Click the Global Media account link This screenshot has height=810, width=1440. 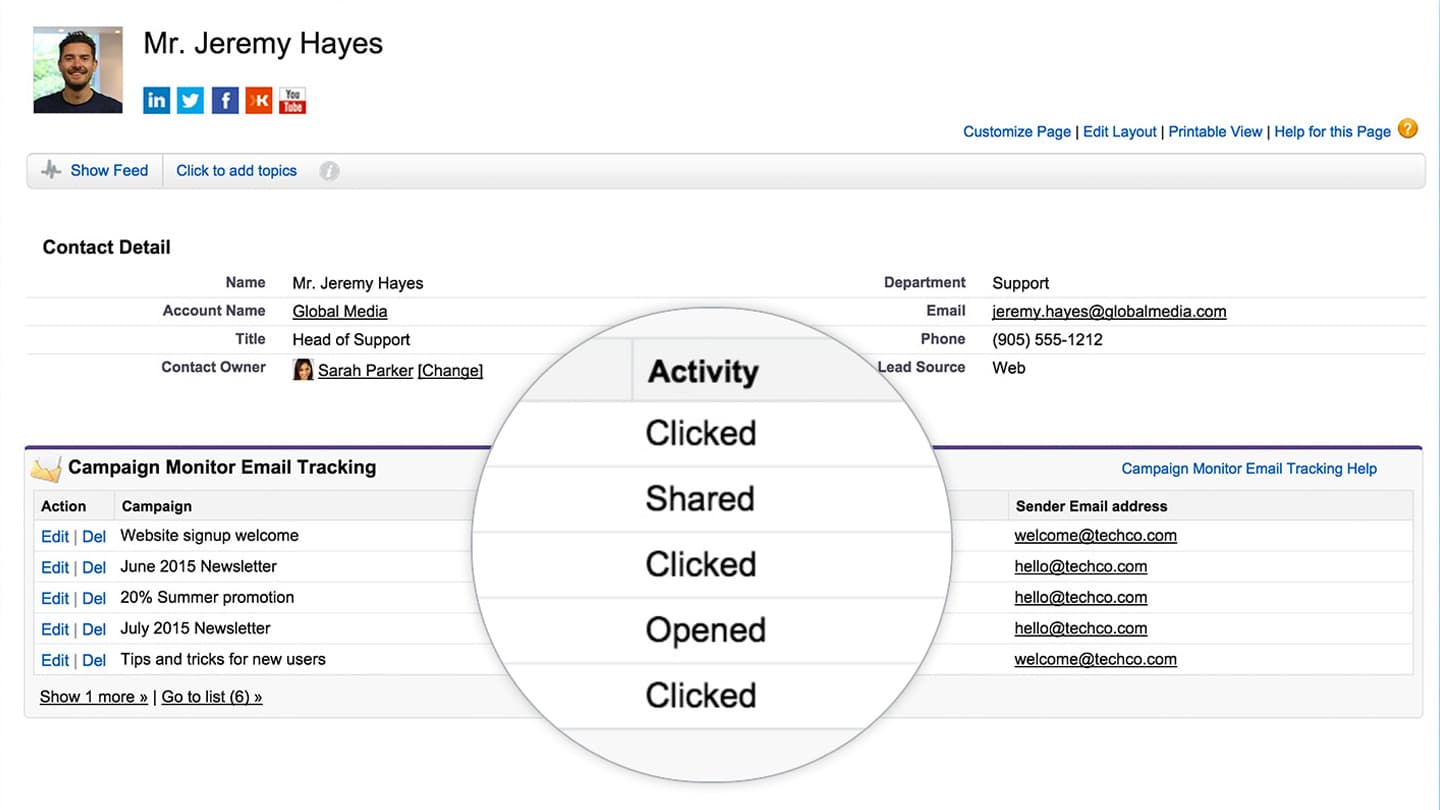[x=339, y=312]
